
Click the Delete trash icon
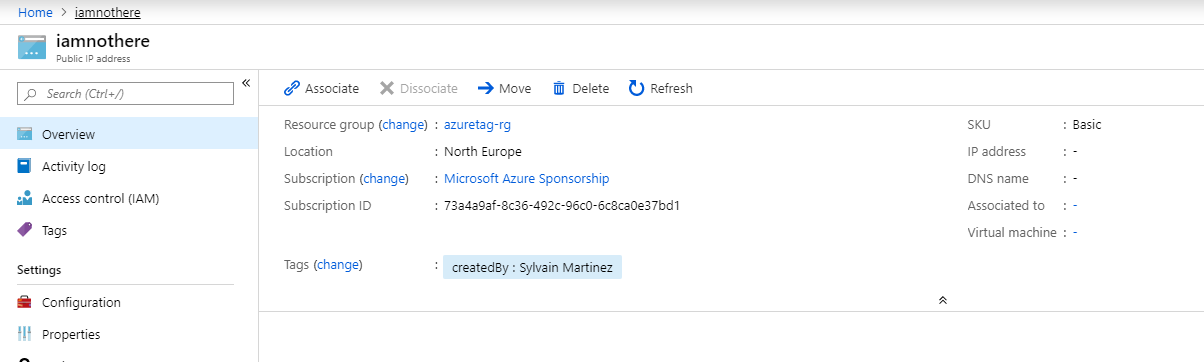click(x=559, y=88)
